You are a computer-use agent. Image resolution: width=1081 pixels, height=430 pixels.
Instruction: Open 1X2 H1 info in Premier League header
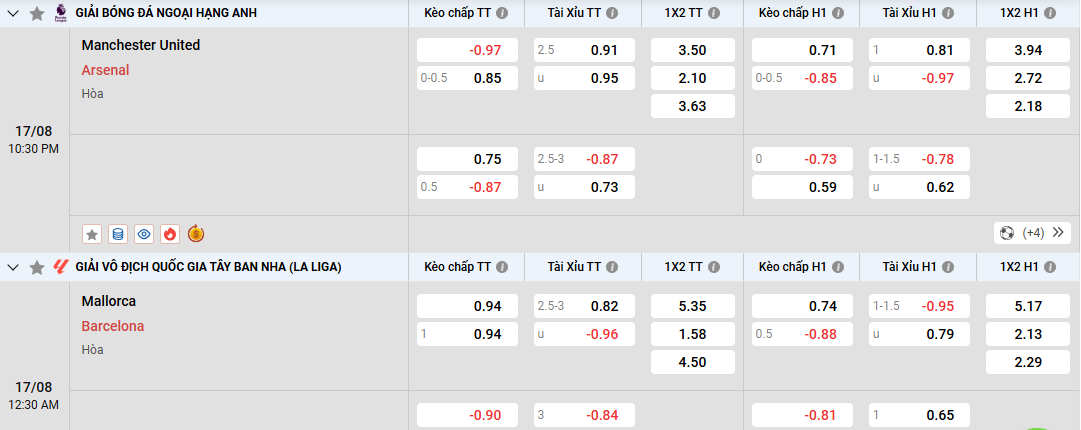[x=1049, y=13]
